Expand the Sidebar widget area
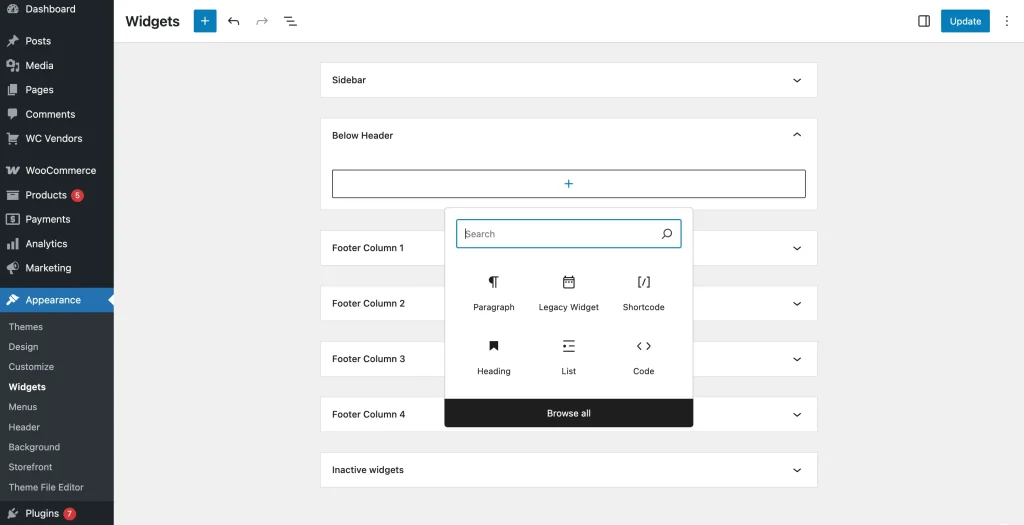Screen dimensions: 1024x525 [x=797, y=80]
